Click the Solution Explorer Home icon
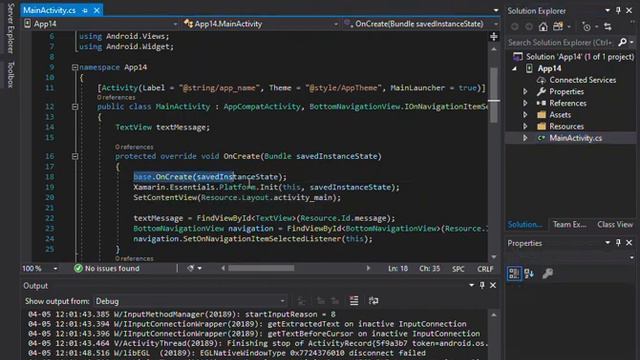Screen dimensions: 640x360 543,27
